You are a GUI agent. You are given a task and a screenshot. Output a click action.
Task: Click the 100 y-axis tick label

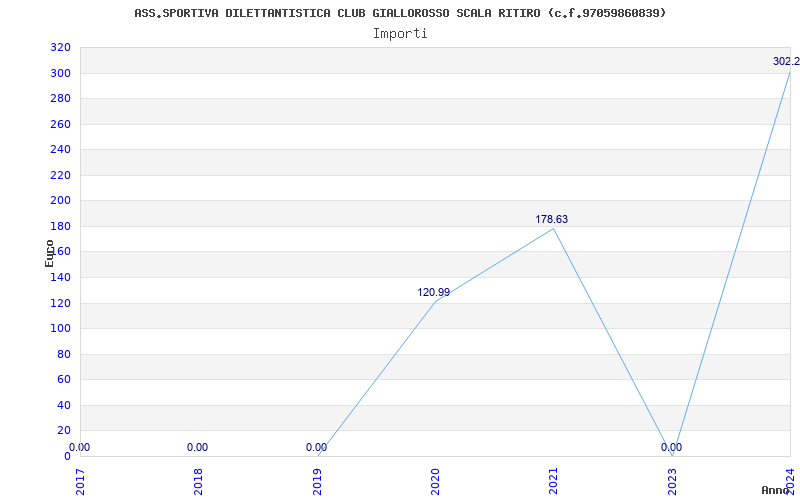60,329
